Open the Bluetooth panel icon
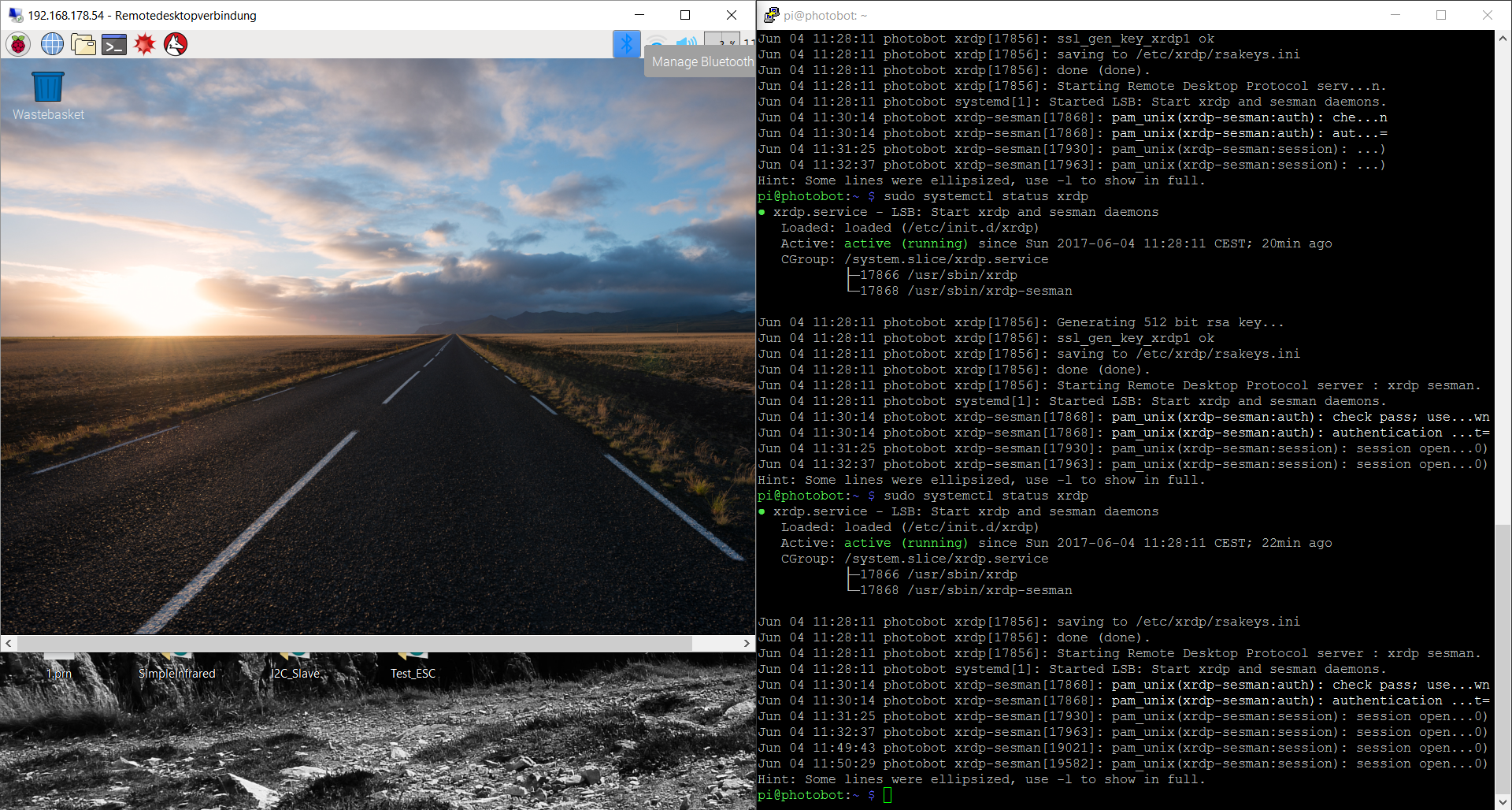The height and width of the screenshot is (810, 1512). tap(627, 43)
